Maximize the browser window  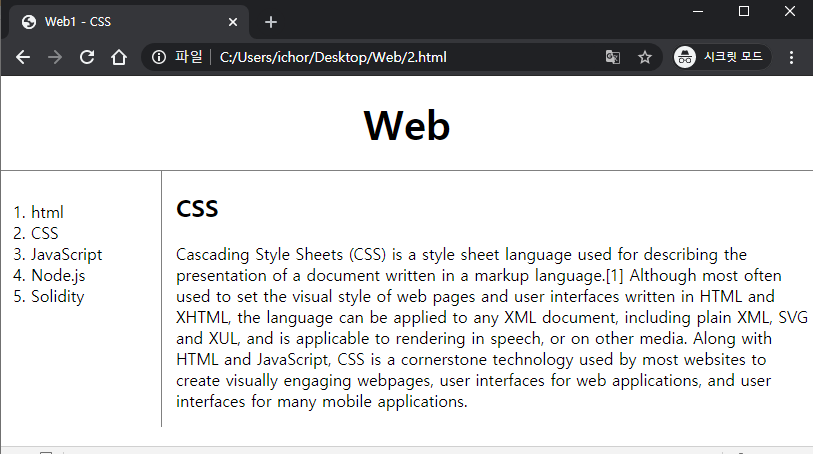[x=744, y=11]
